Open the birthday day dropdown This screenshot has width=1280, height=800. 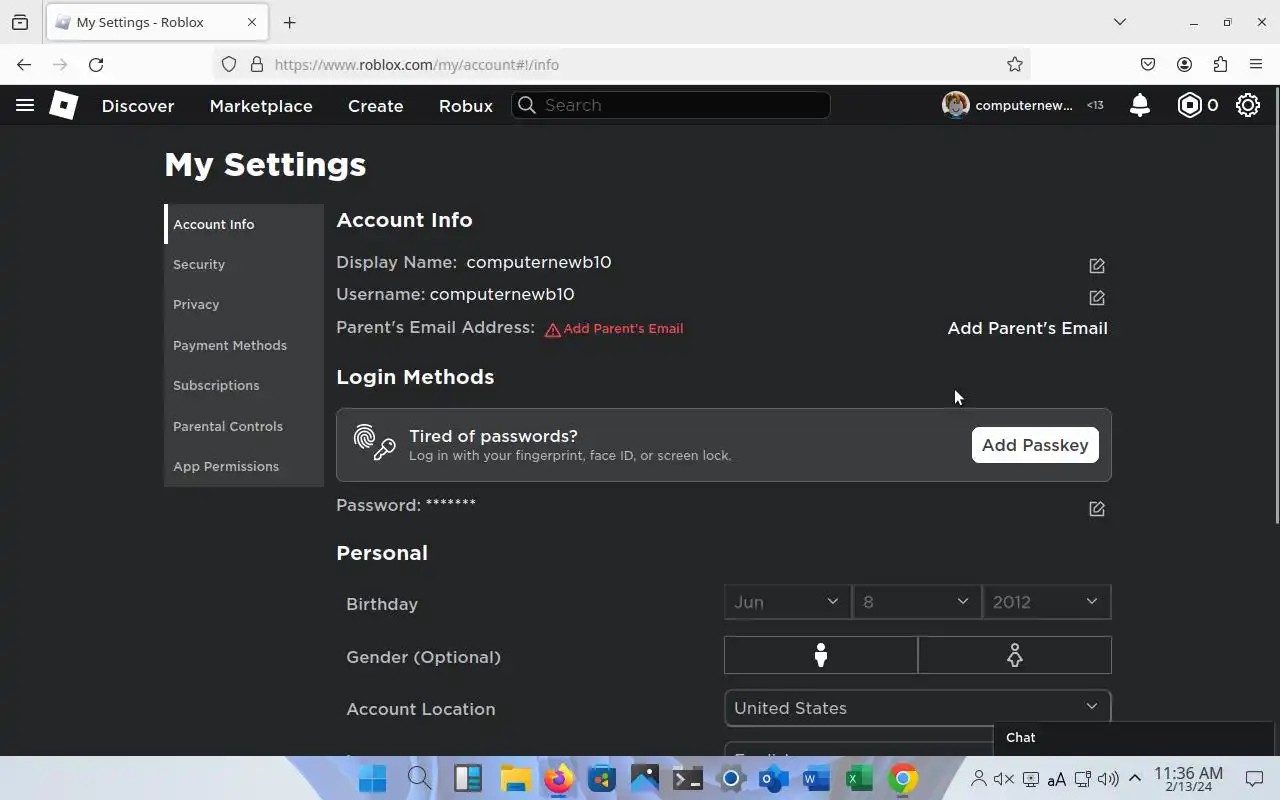pyautogui.click(x=917, y=602)
